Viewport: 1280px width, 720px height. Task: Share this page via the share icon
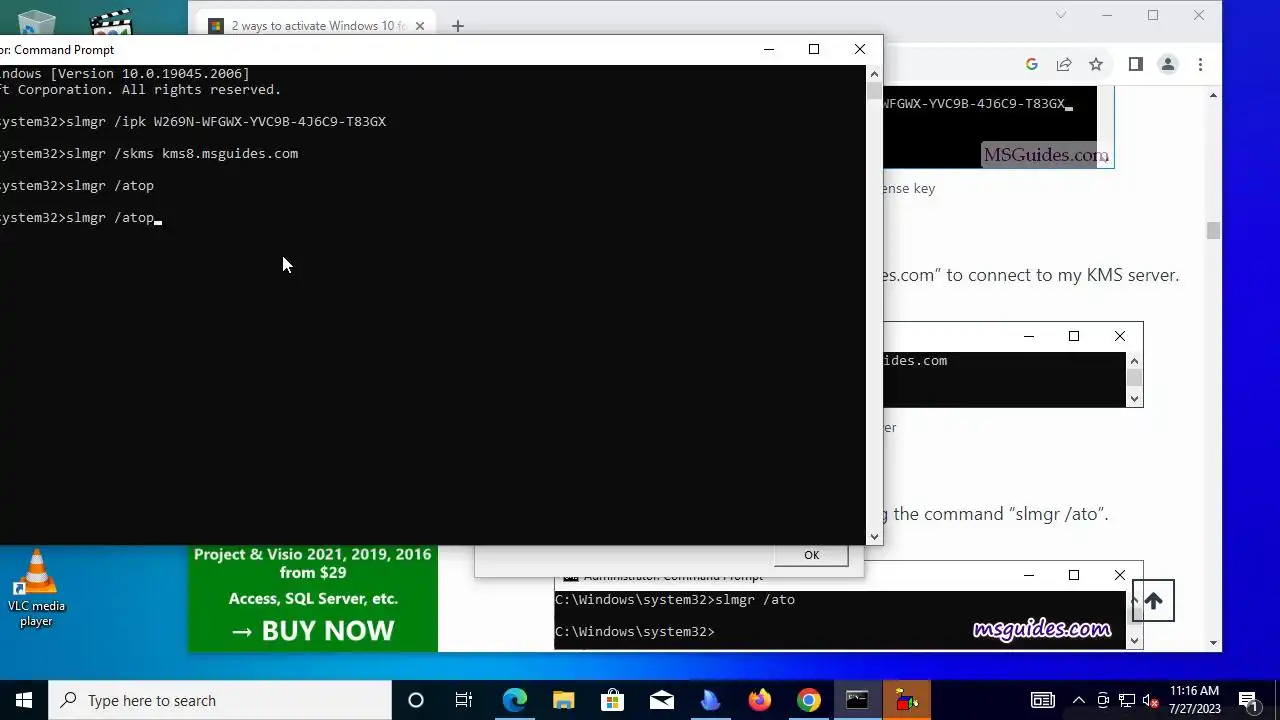click(x=1064, y=64)
